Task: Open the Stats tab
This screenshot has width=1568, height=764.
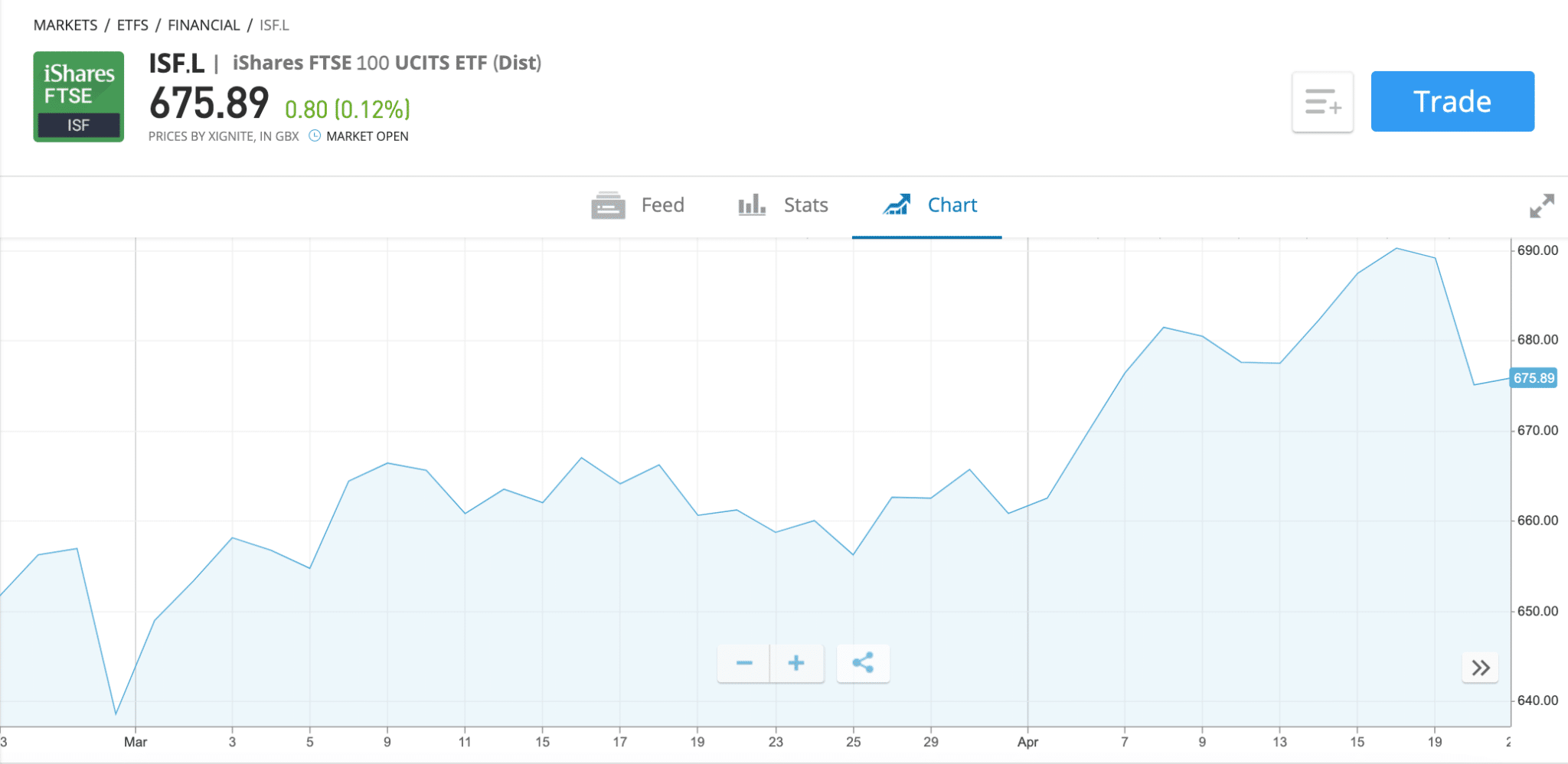Action: click(783, 205)
